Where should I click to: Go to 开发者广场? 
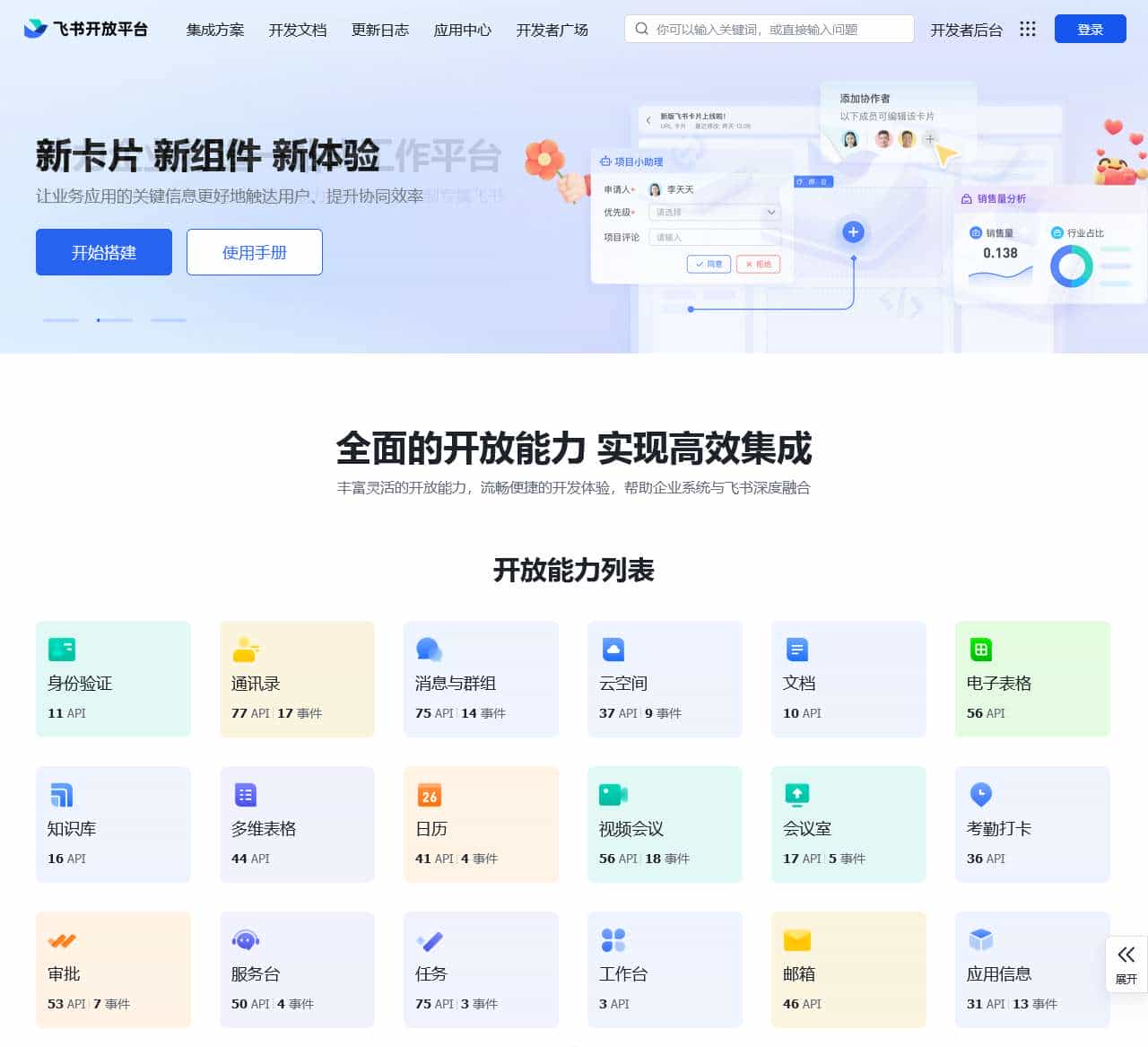point(552,30)
